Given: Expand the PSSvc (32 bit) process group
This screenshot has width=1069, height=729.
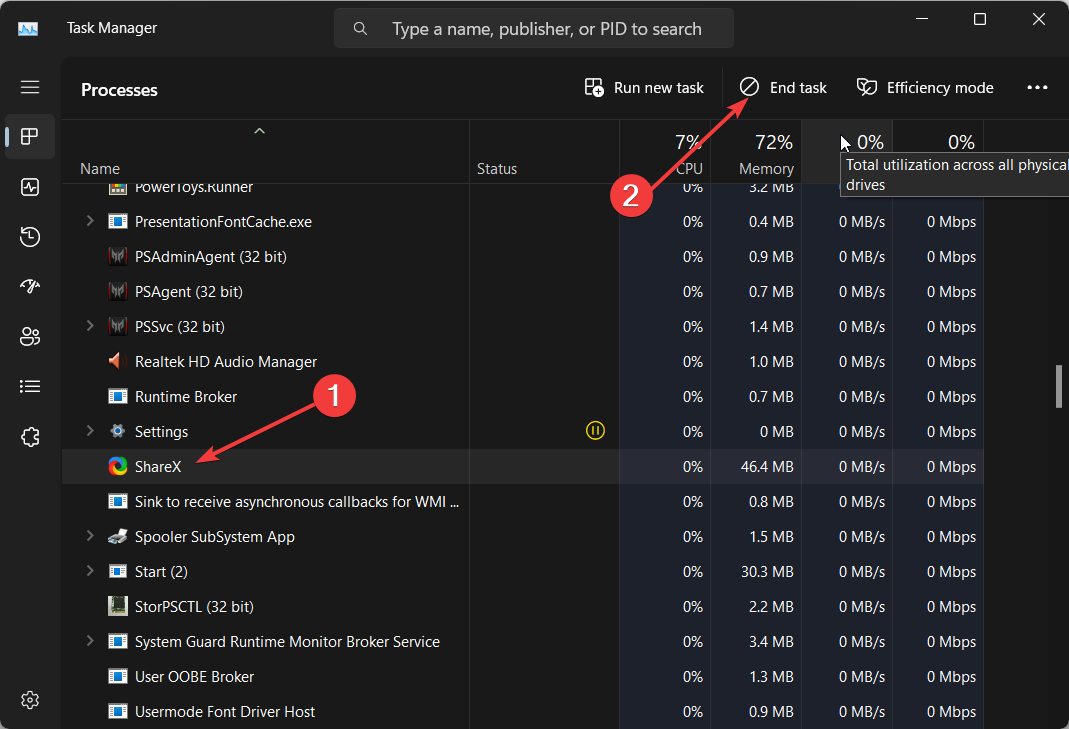Looking at the screenshot, I should tap(89, 326).
